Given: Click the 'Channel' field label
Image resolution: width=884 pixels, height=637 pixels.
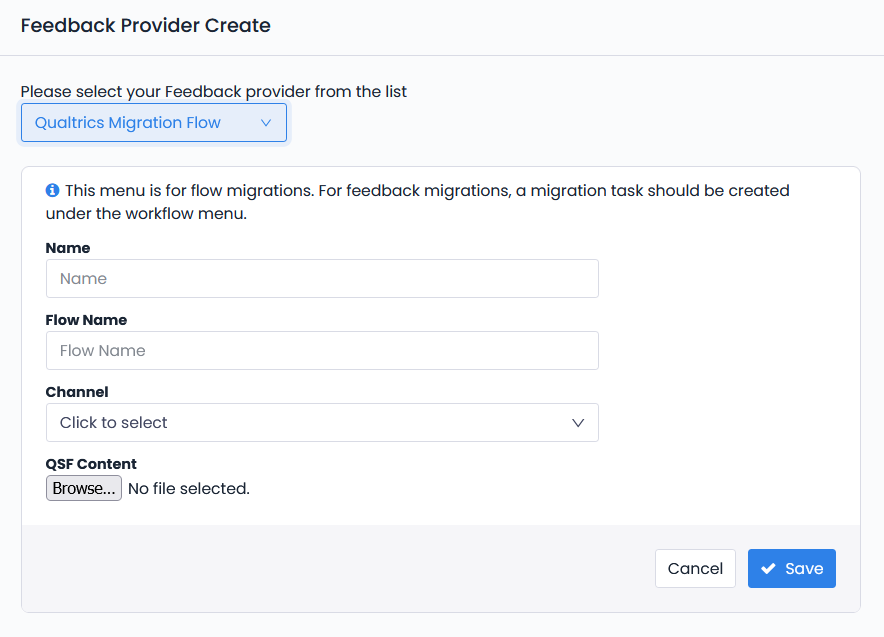Looking at the screenshot, I should pos(77,392).
